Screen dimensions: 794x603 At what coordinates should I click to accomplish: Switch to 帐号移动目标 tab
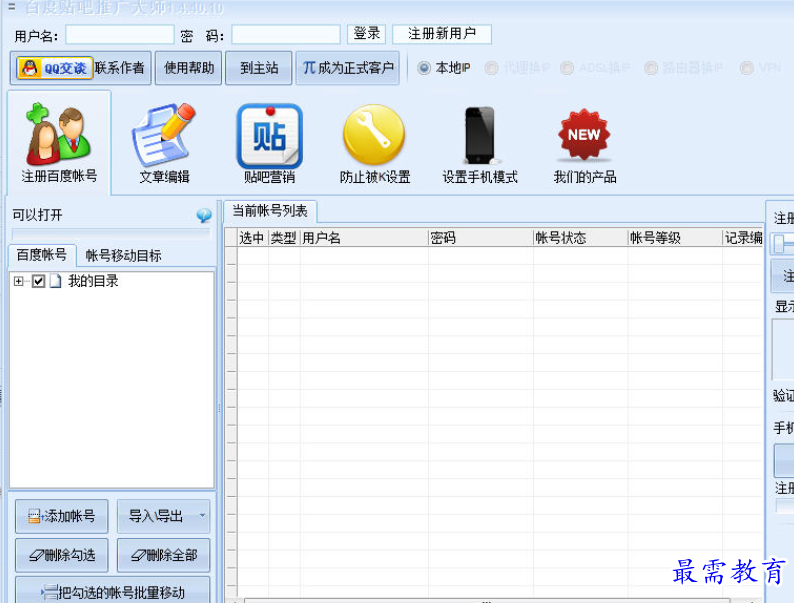(123, 256)
